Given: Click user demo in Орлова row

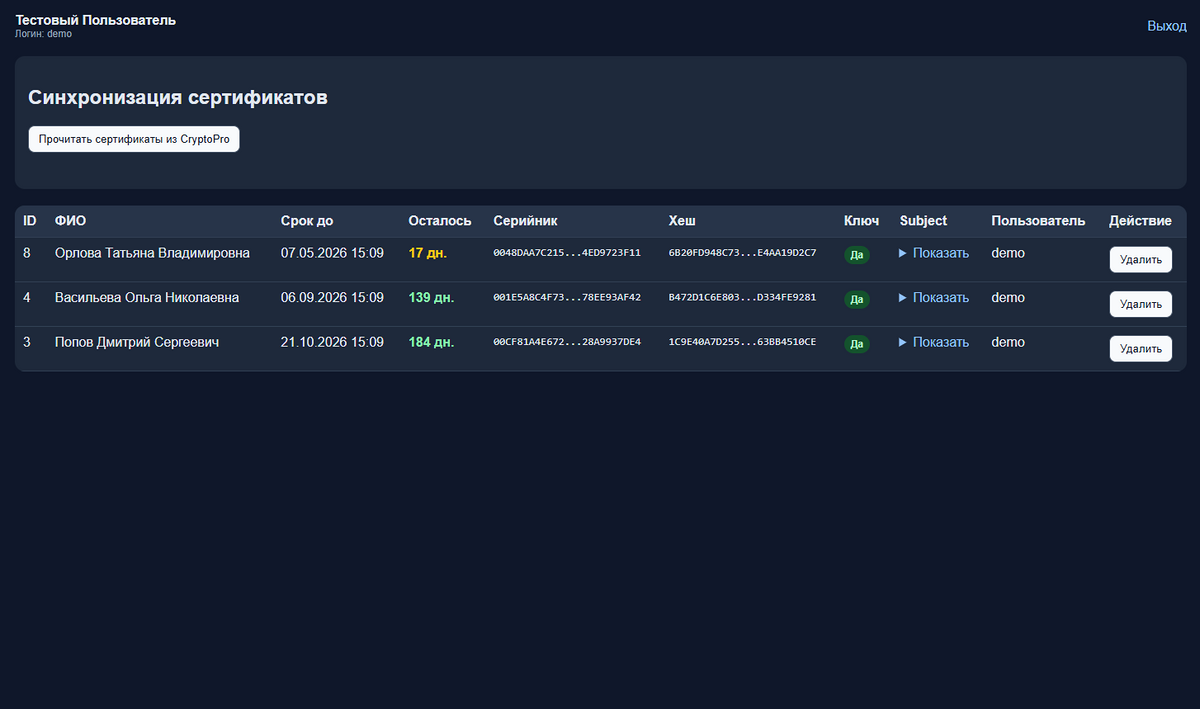Looking at the screenshot, I should coord(1008,253).
